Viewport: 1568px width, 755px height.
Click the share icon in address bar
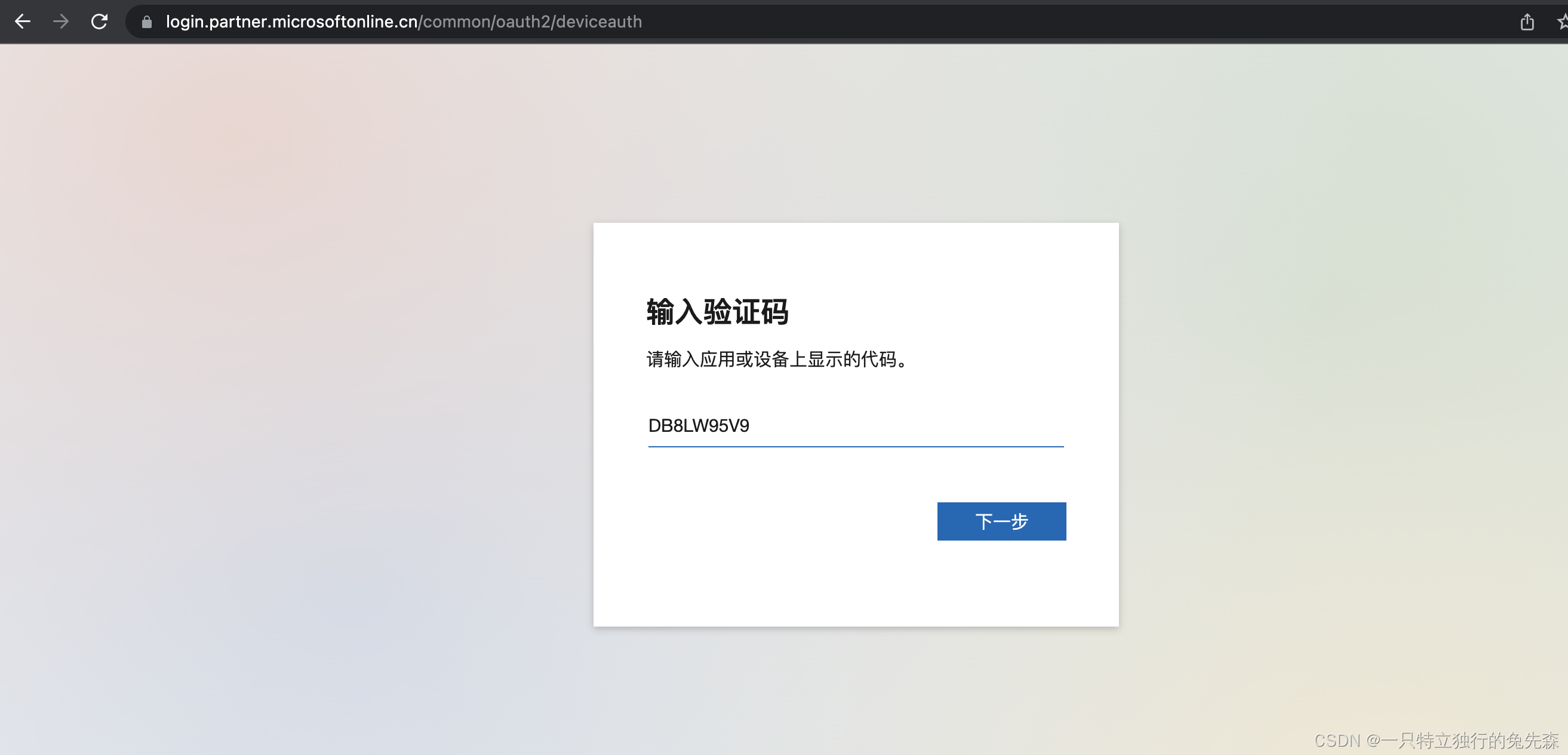(x=1527, y=22)
